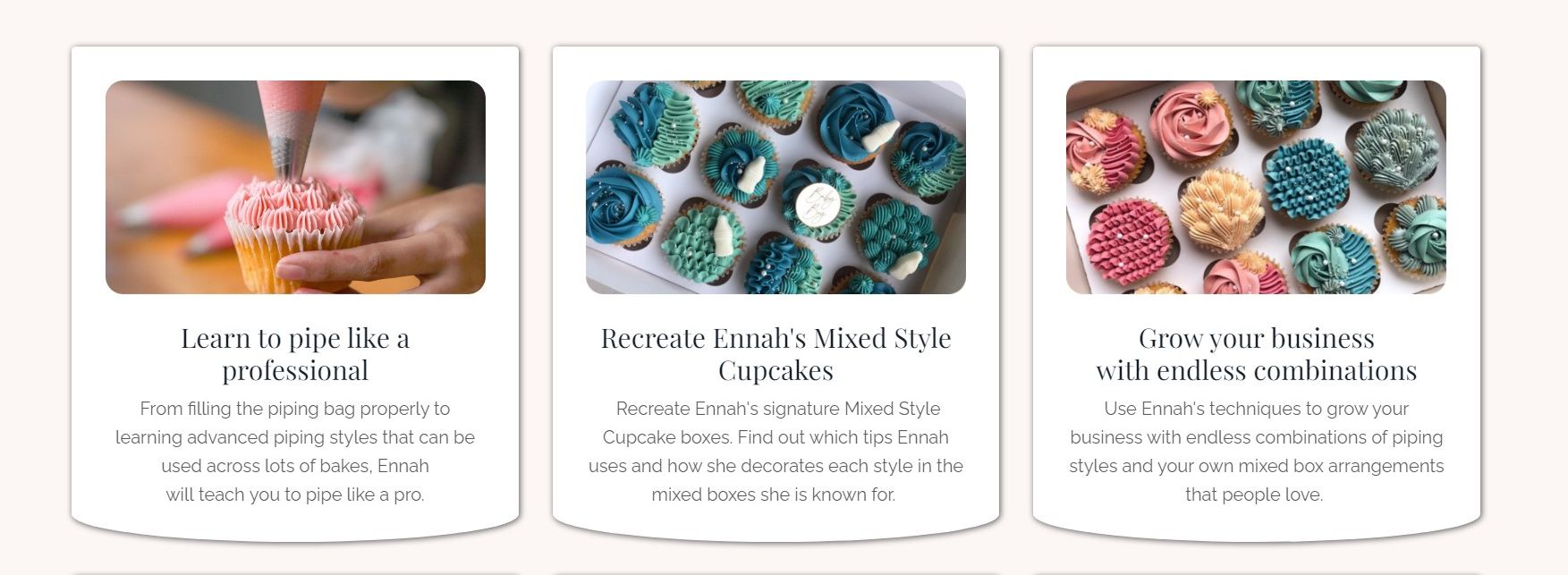Click the paragraph starting 'Use Ennah's techniques'
Screen dimensions: 1568x575
pos(1256,452)
